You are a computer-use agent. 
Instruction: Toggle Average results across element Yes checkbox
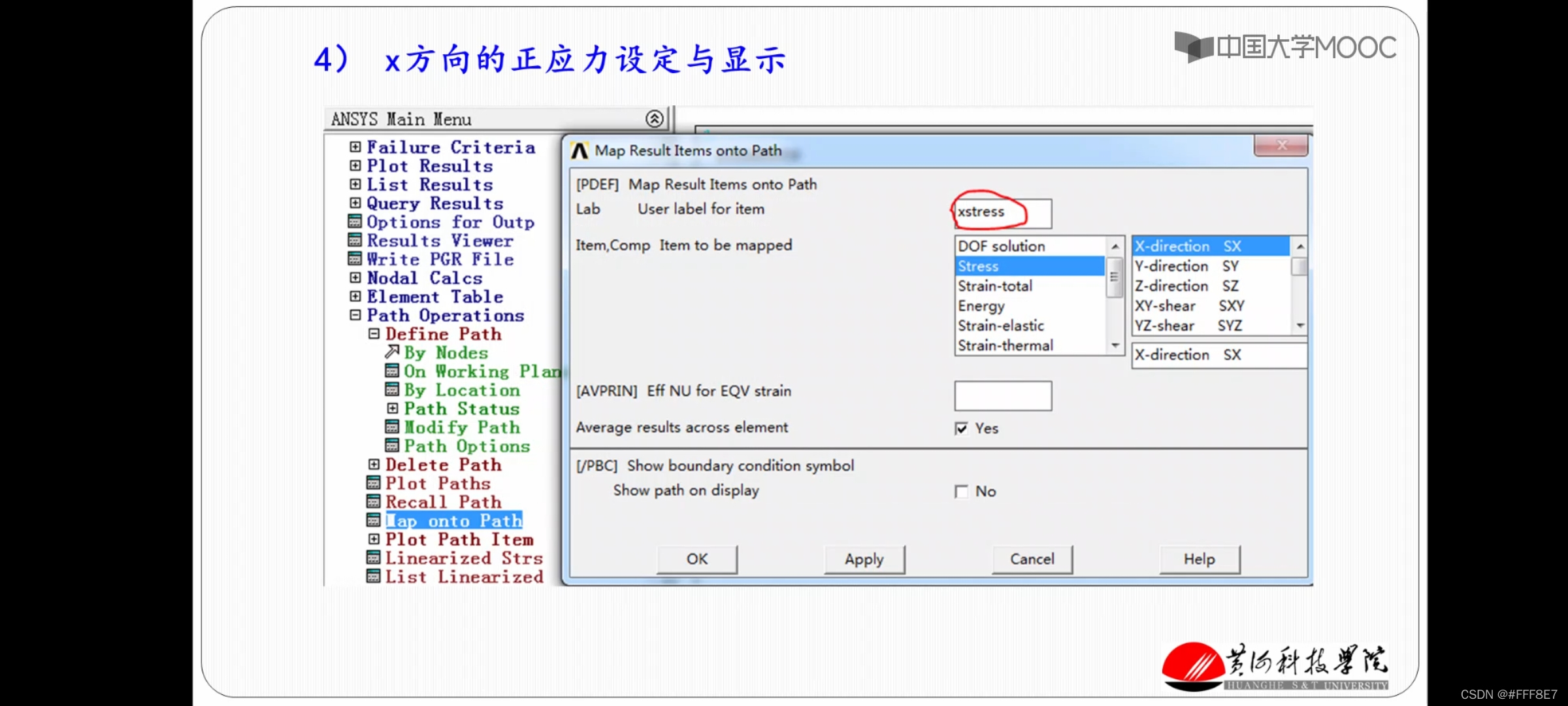961,428
